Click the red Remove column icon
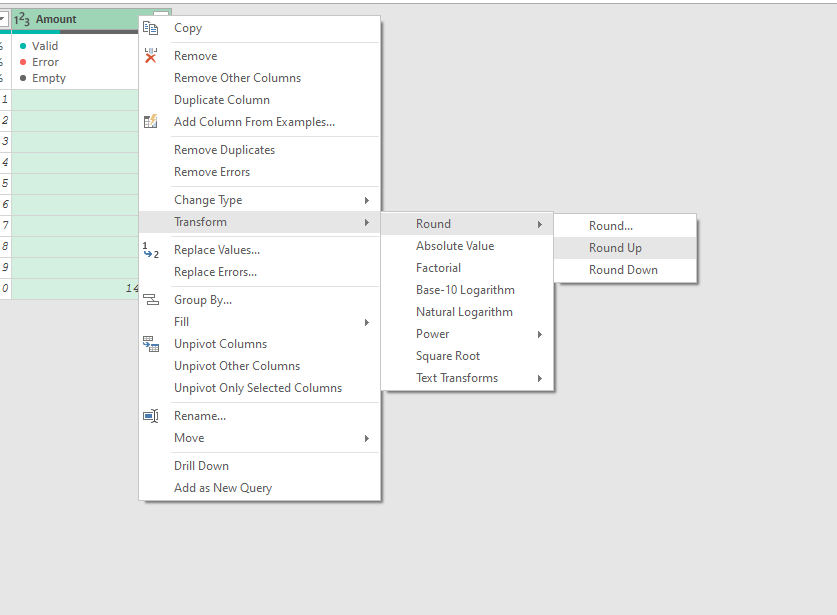The height and width of the screenshot is (615, 837). (x=151, y=56)
